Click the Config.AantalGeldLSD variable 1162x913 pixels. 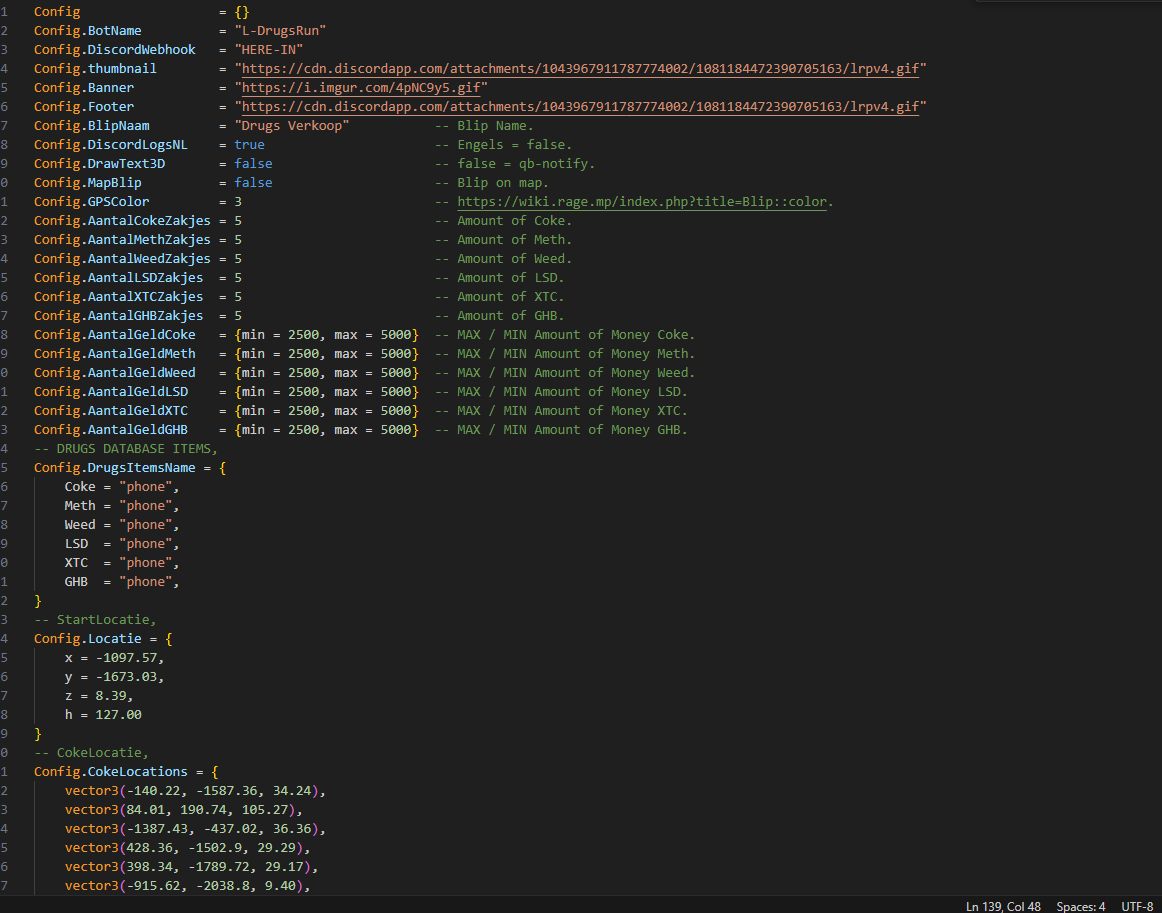pos(111,392)
